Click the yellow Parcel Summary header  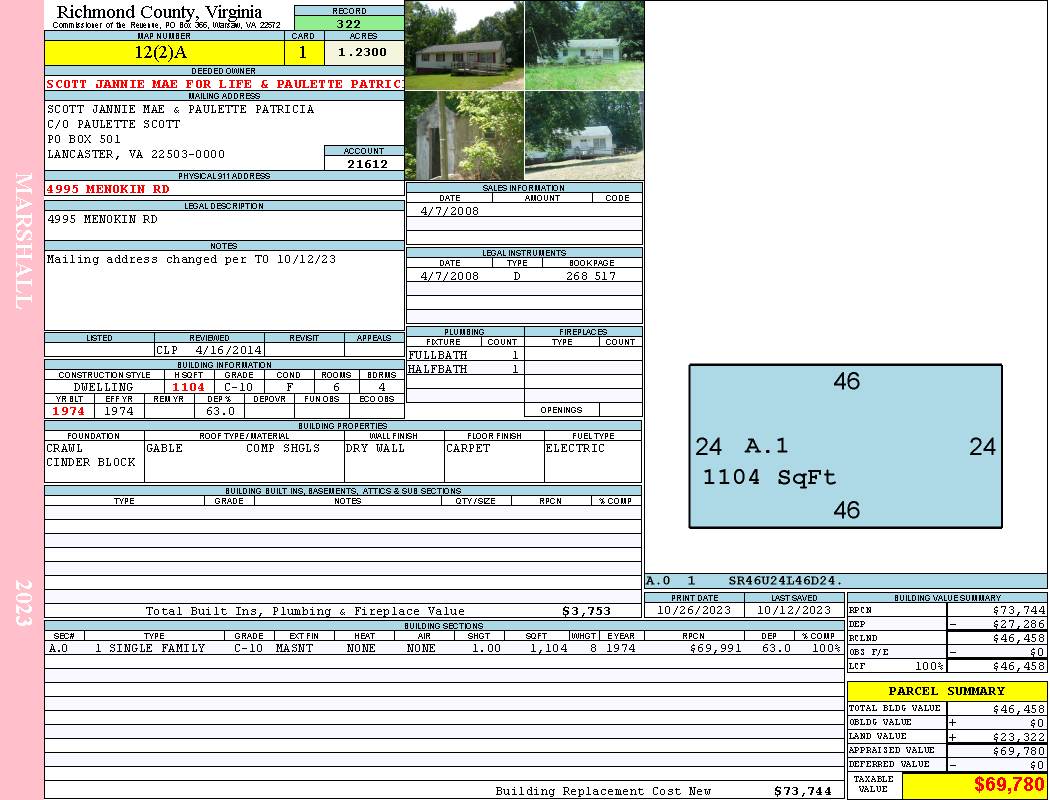pyautogui.click(x=946, y=691)
